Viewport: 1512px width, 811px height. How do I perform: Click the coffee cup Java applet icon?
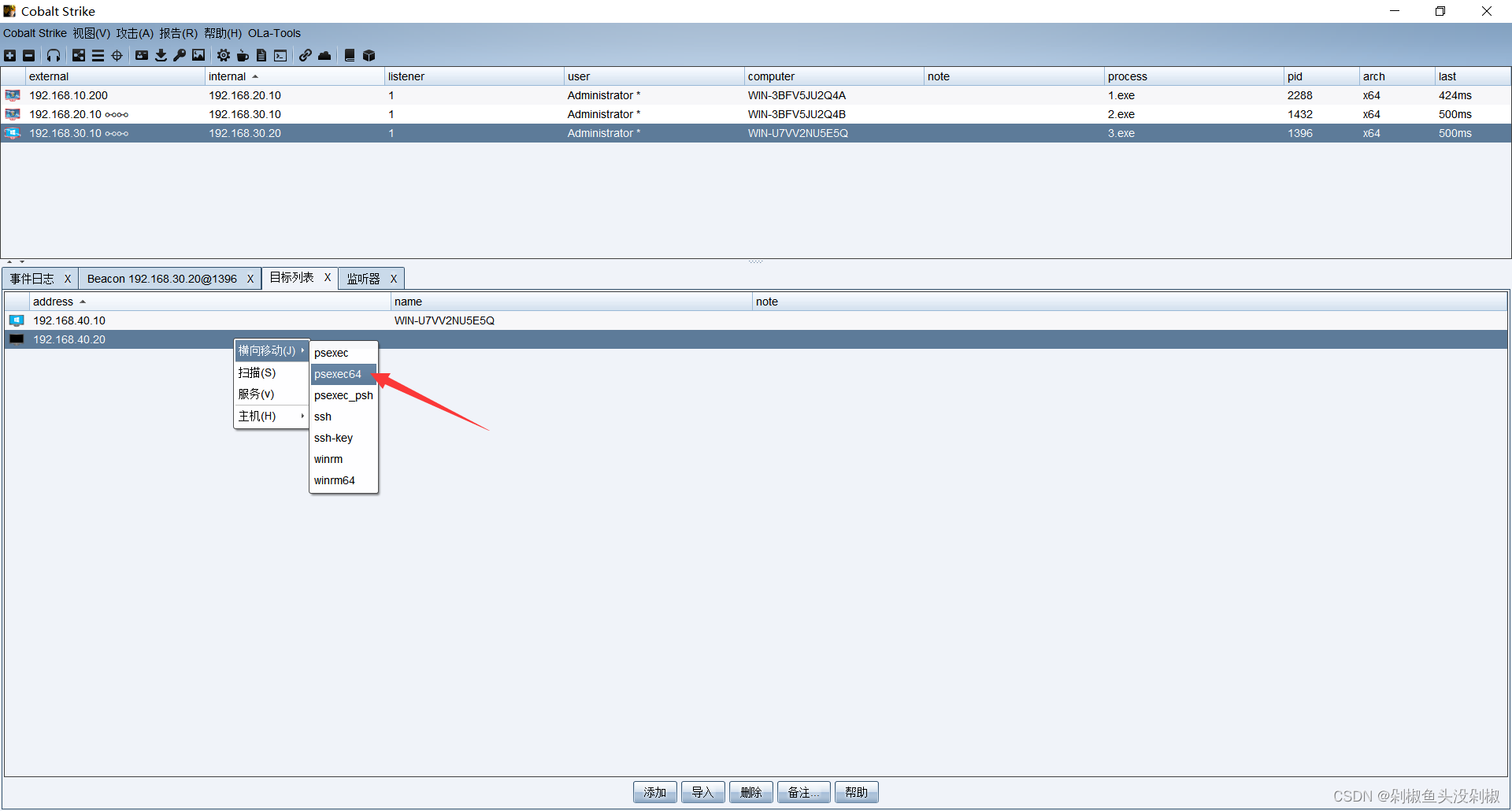tap(243, 55)
